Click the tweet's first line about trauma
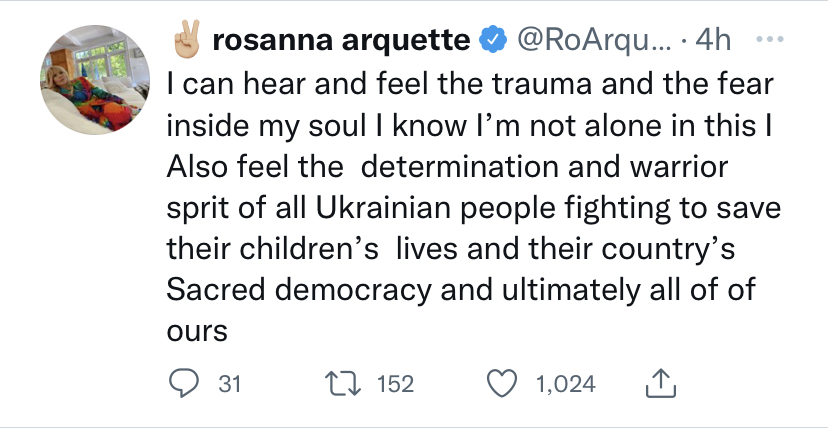 coord(468,86)
